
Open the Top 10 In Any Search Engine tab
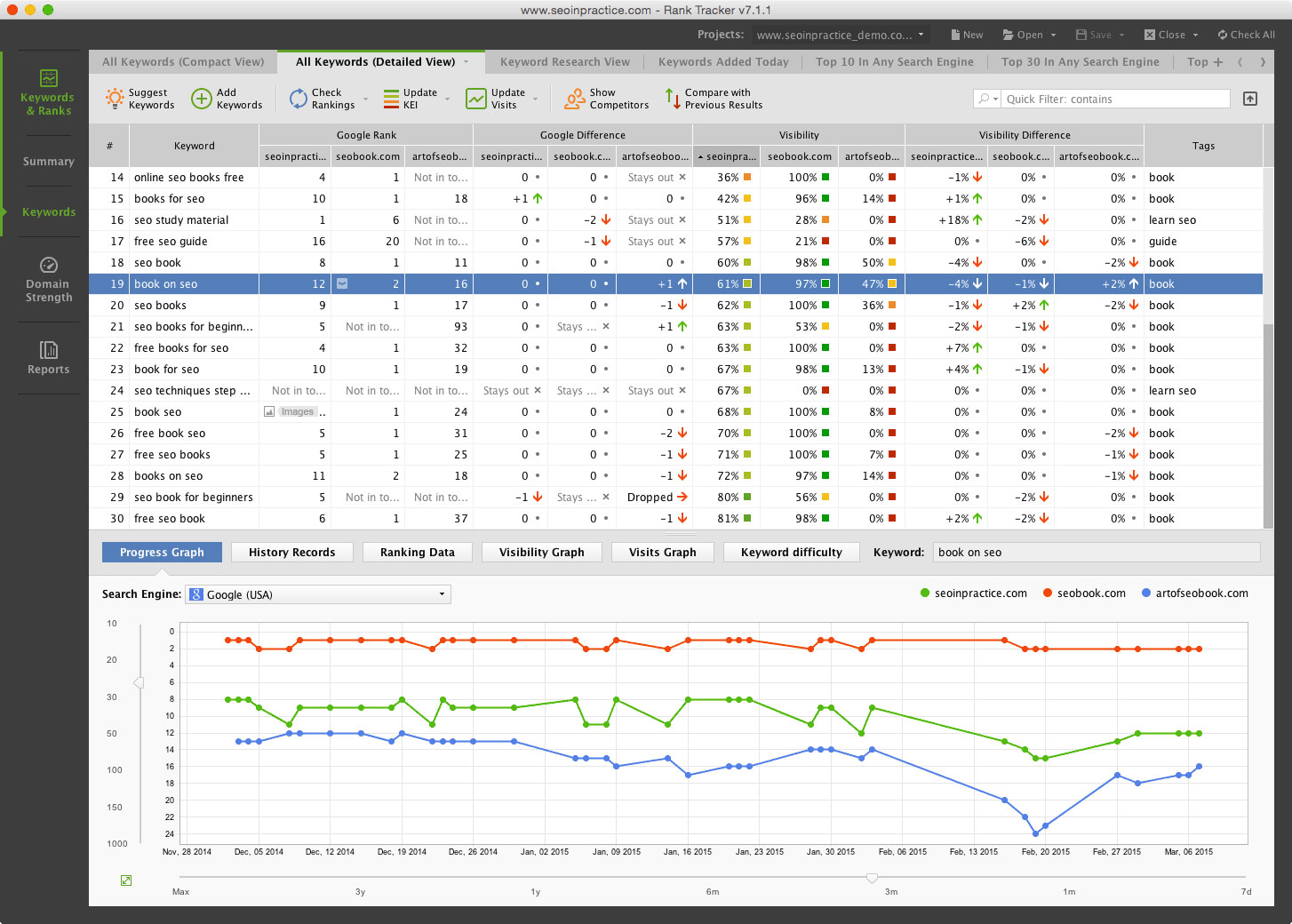(894, 62)
